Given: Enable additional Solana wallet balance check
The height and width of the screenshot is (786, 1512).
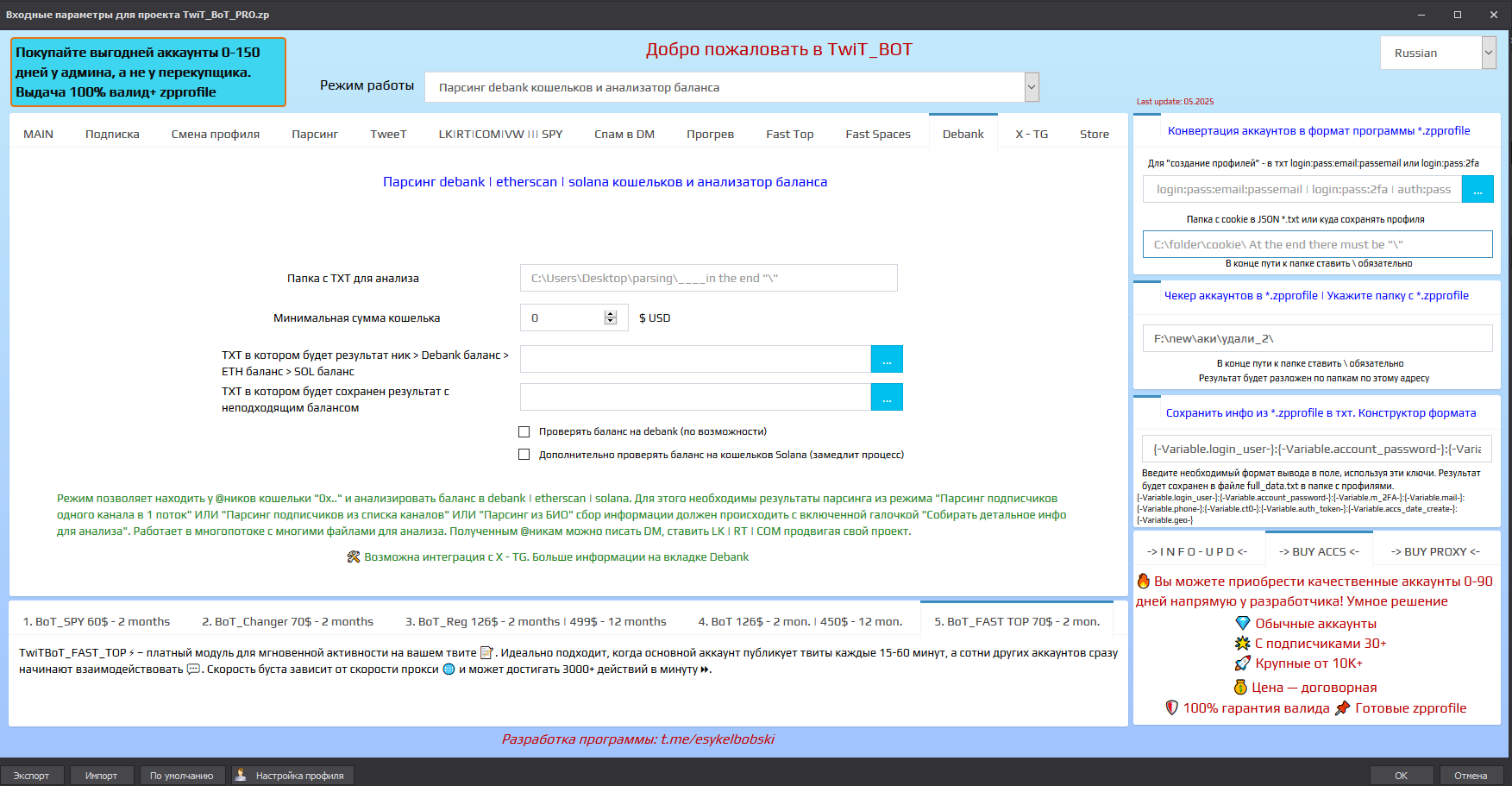Looking at the screenshot, I should click(x=524, y=455).
